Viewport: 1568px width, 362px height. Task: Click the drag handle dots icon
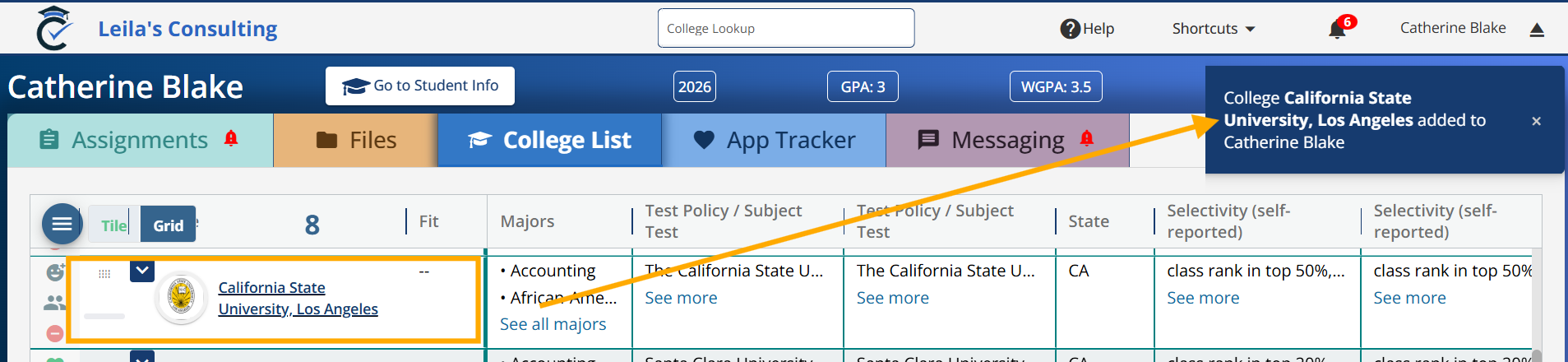(104, 274)
